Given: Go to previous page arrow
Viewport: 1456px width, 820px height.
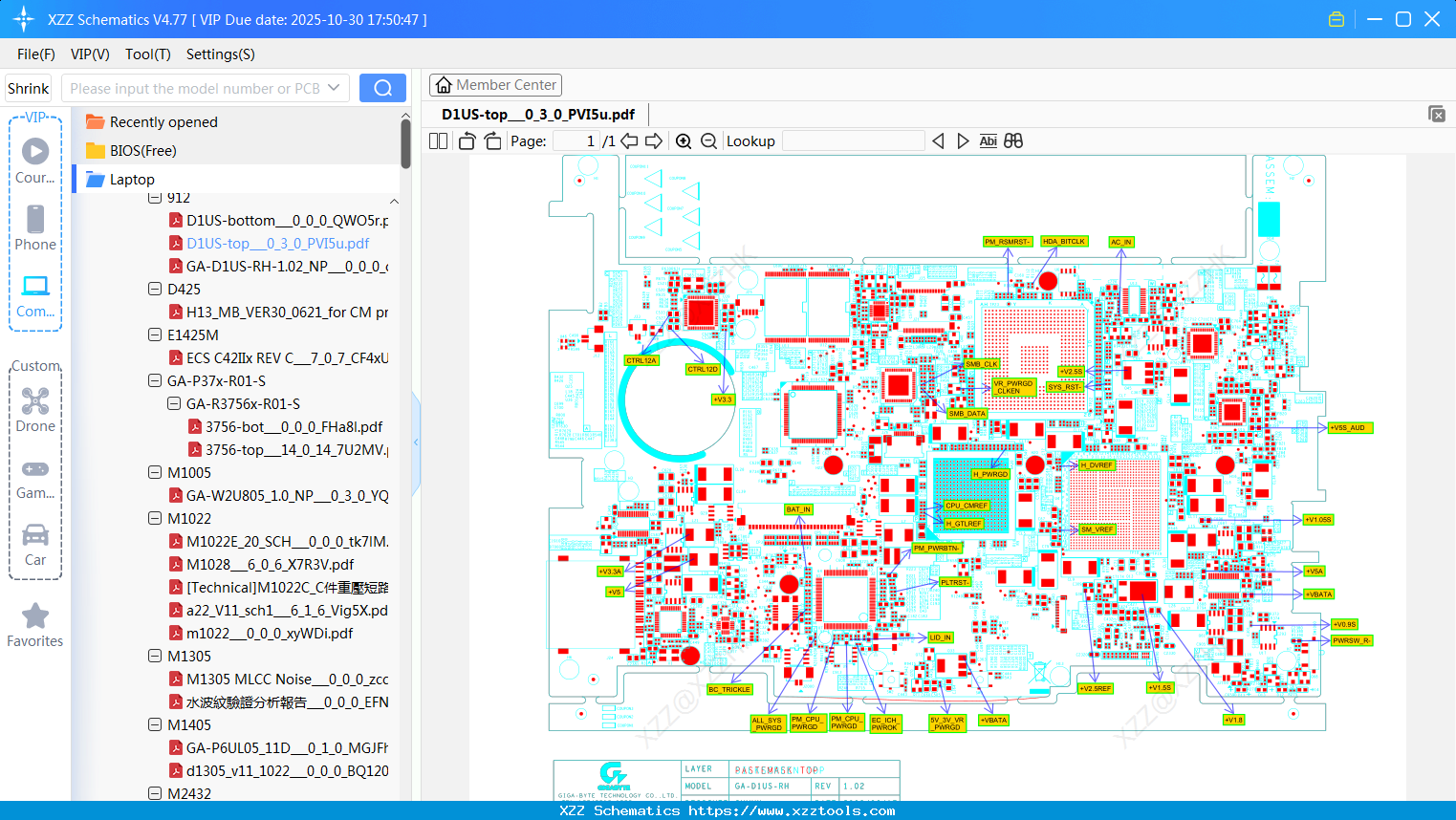Looking at the screenshot, I should (629, 140).
